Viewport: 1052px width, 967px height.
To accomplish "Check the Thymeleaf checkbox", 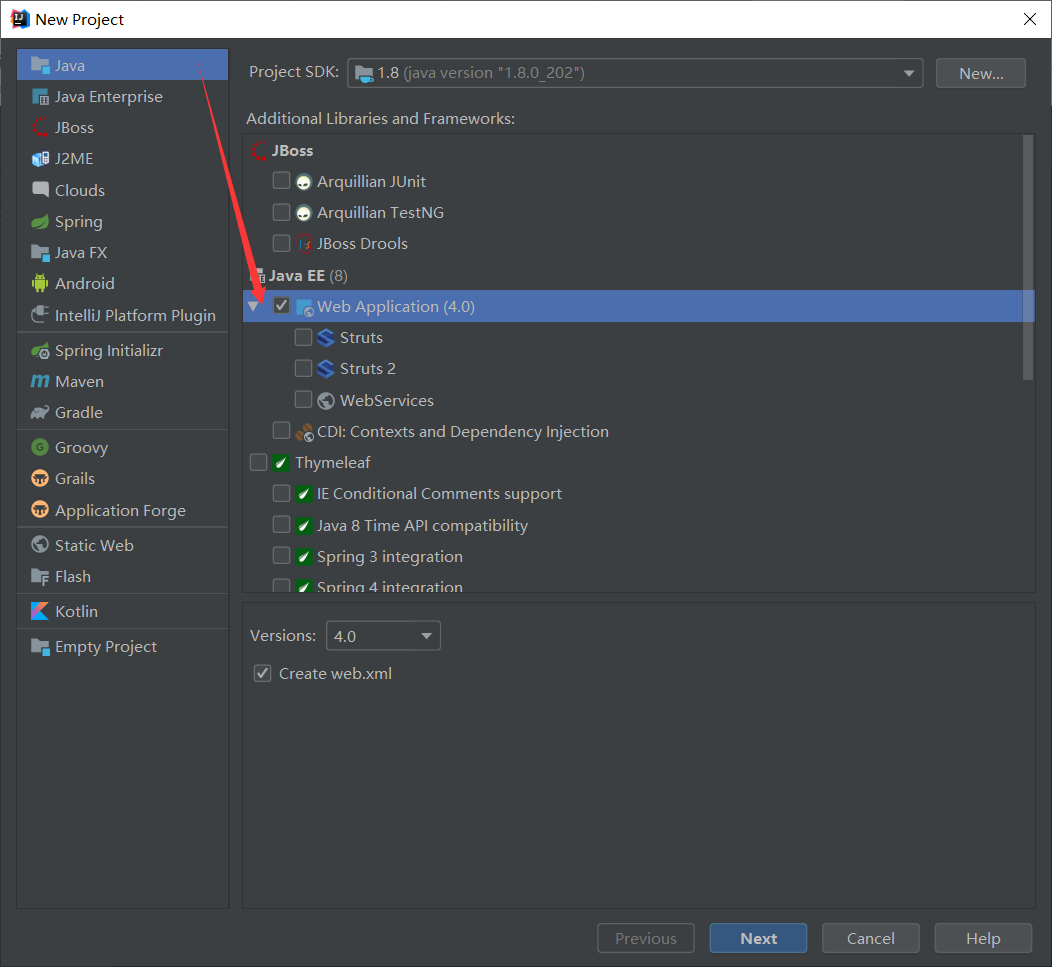I will pyautogui.click(x=258, y=462).
